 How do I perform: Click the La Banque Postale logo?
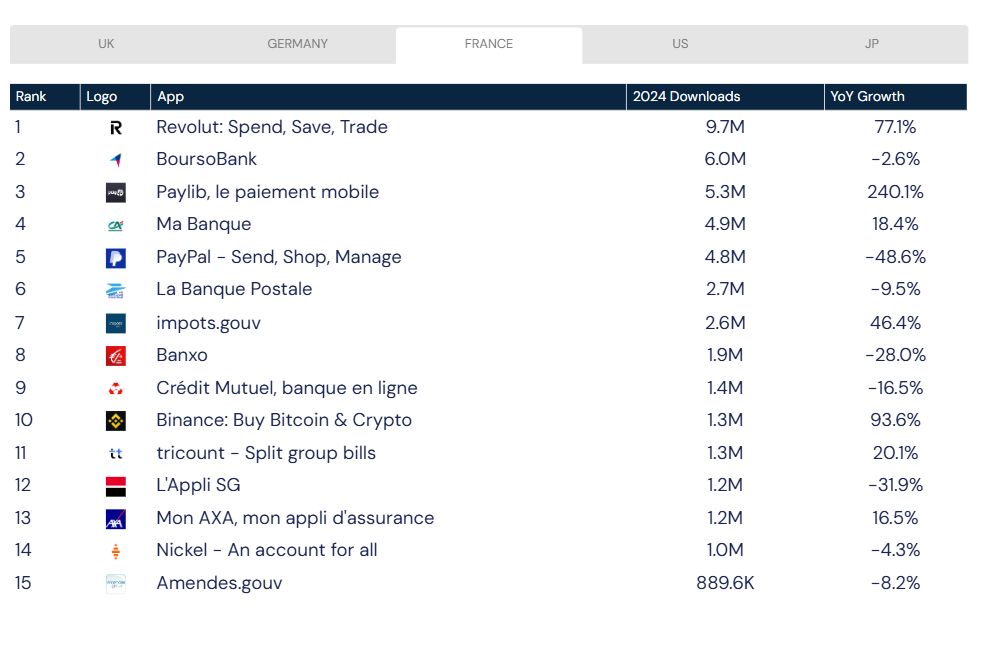tap(116, 290)
